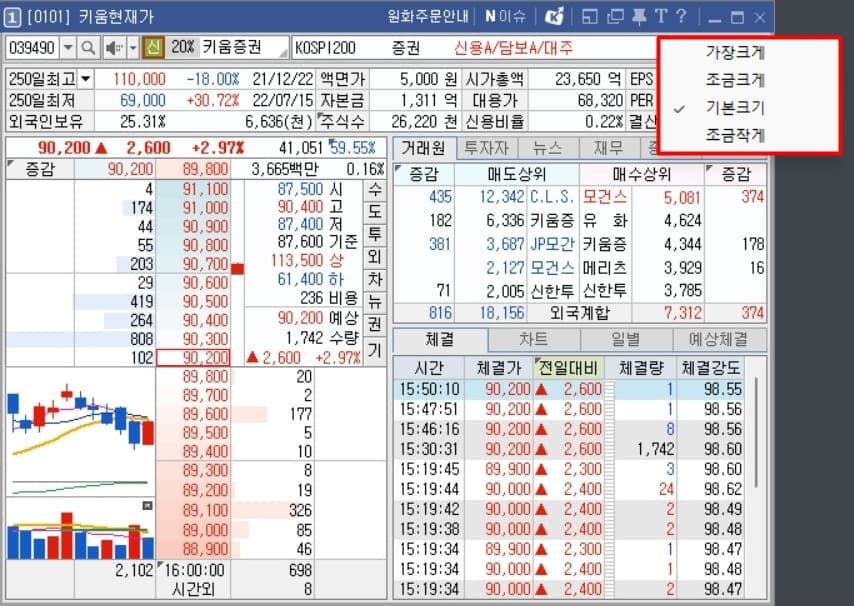Expand the stock code 039490 dropdown
Image resolution: width=854 pixels, height=606 pixels.
(68, 47)
